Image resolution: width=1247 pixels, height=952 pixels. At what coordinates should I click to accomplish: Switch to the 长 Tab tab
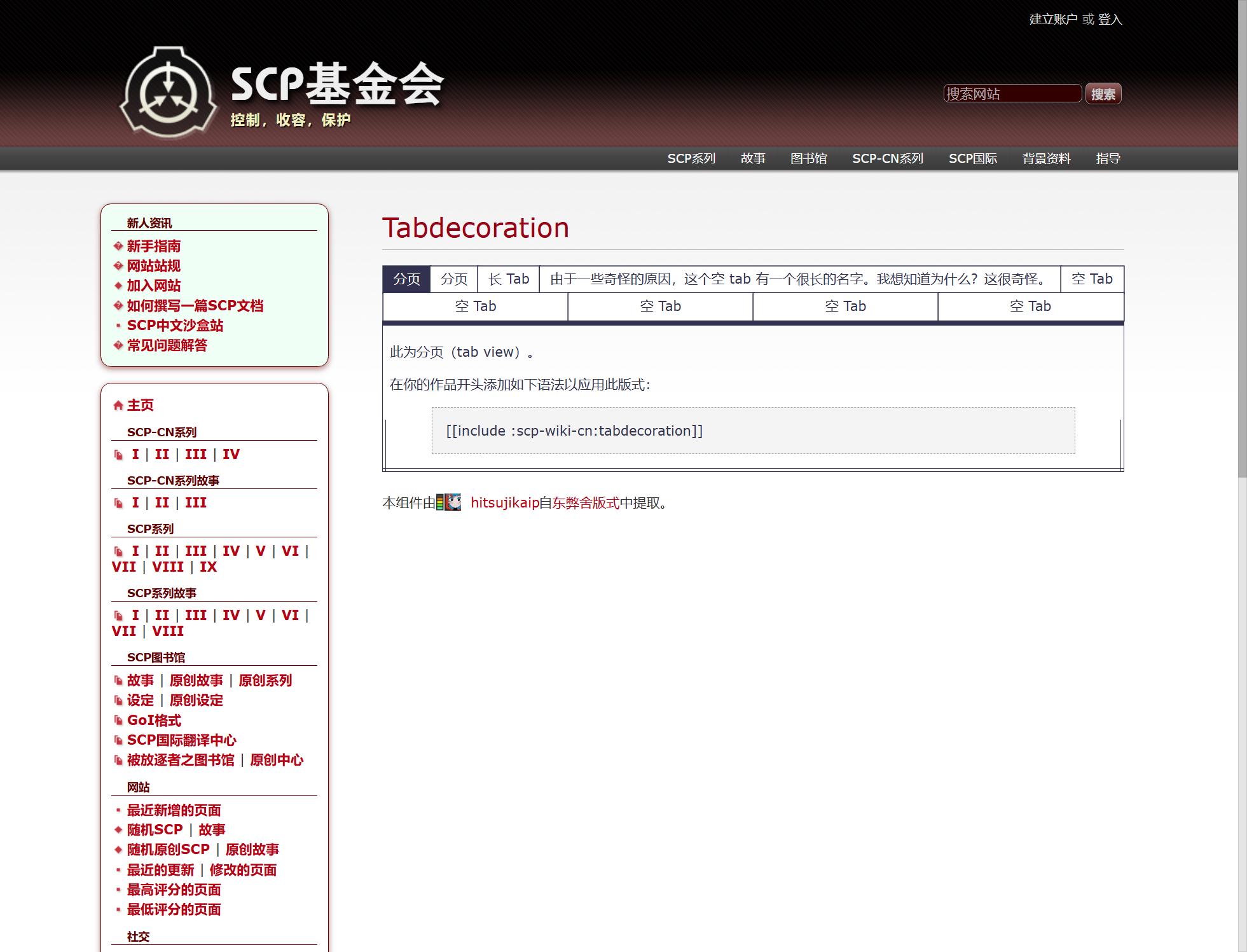(508, 279)
